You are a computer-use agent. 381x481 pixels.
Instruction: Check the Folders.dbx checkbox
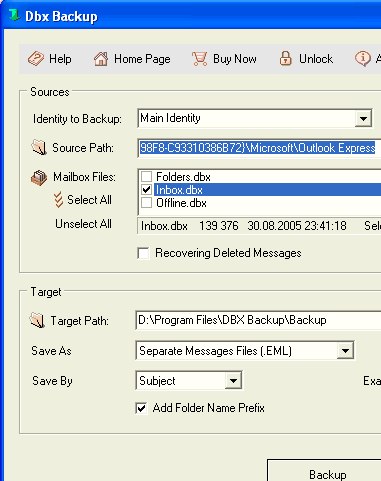coord(146,176)
